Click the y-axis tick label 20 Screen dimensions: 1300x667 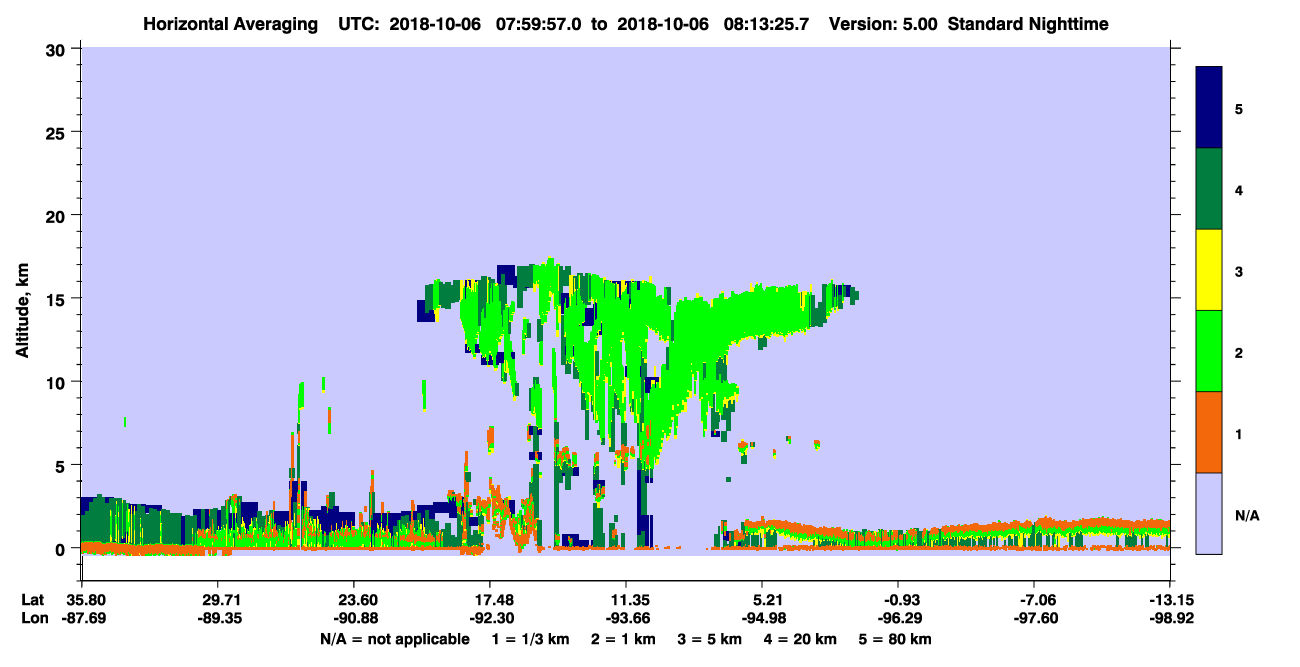58,215
